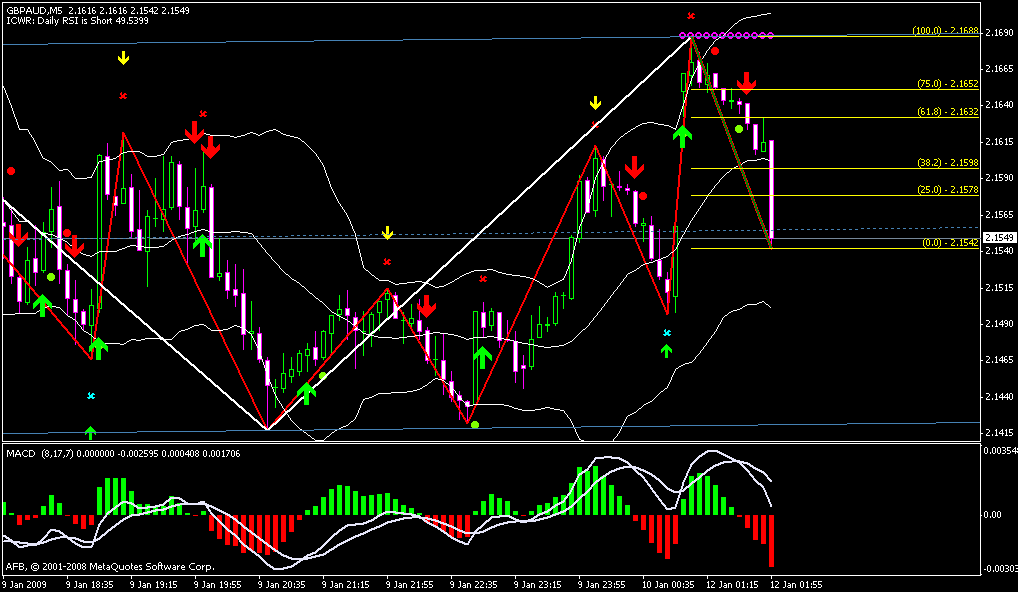Select the GBPAUD,M5 chart title text
1018x592 pixels.
coord(34,9)
